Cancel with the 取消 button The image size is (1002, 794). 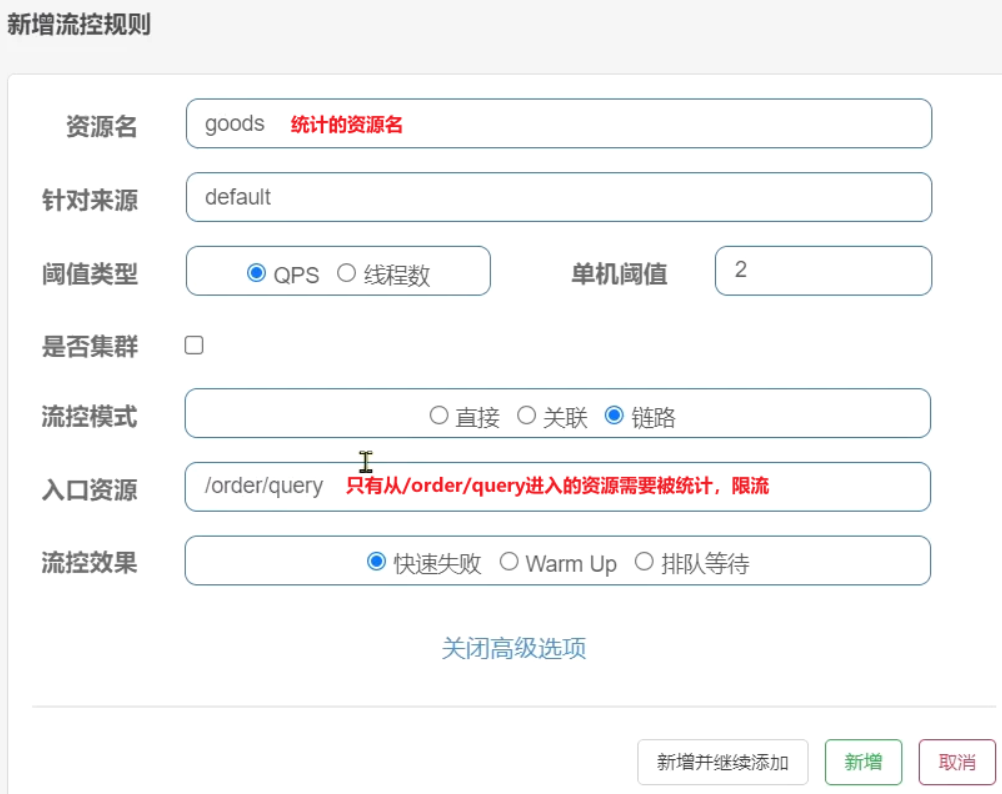[x=957, y=762]
